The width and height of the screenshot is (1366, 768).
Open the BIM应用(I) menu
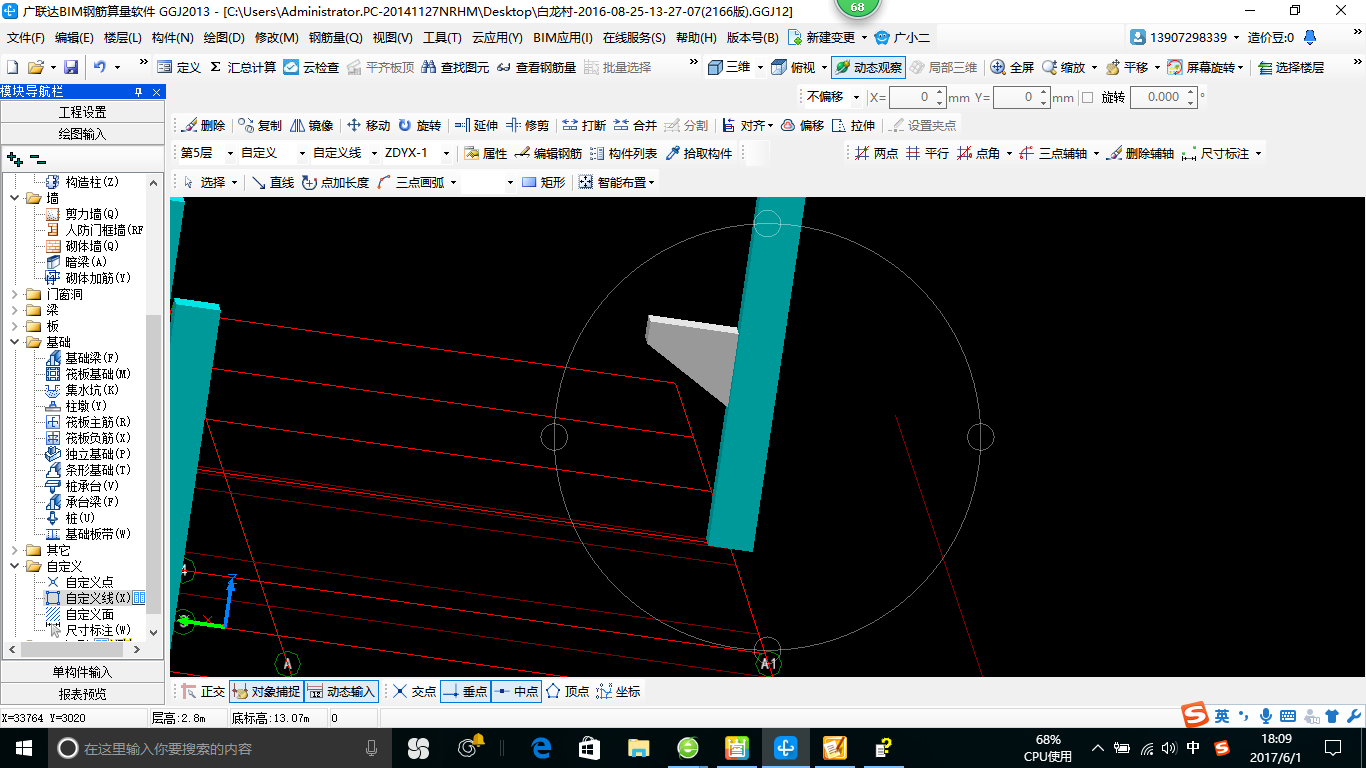click(x=563, y=37)
